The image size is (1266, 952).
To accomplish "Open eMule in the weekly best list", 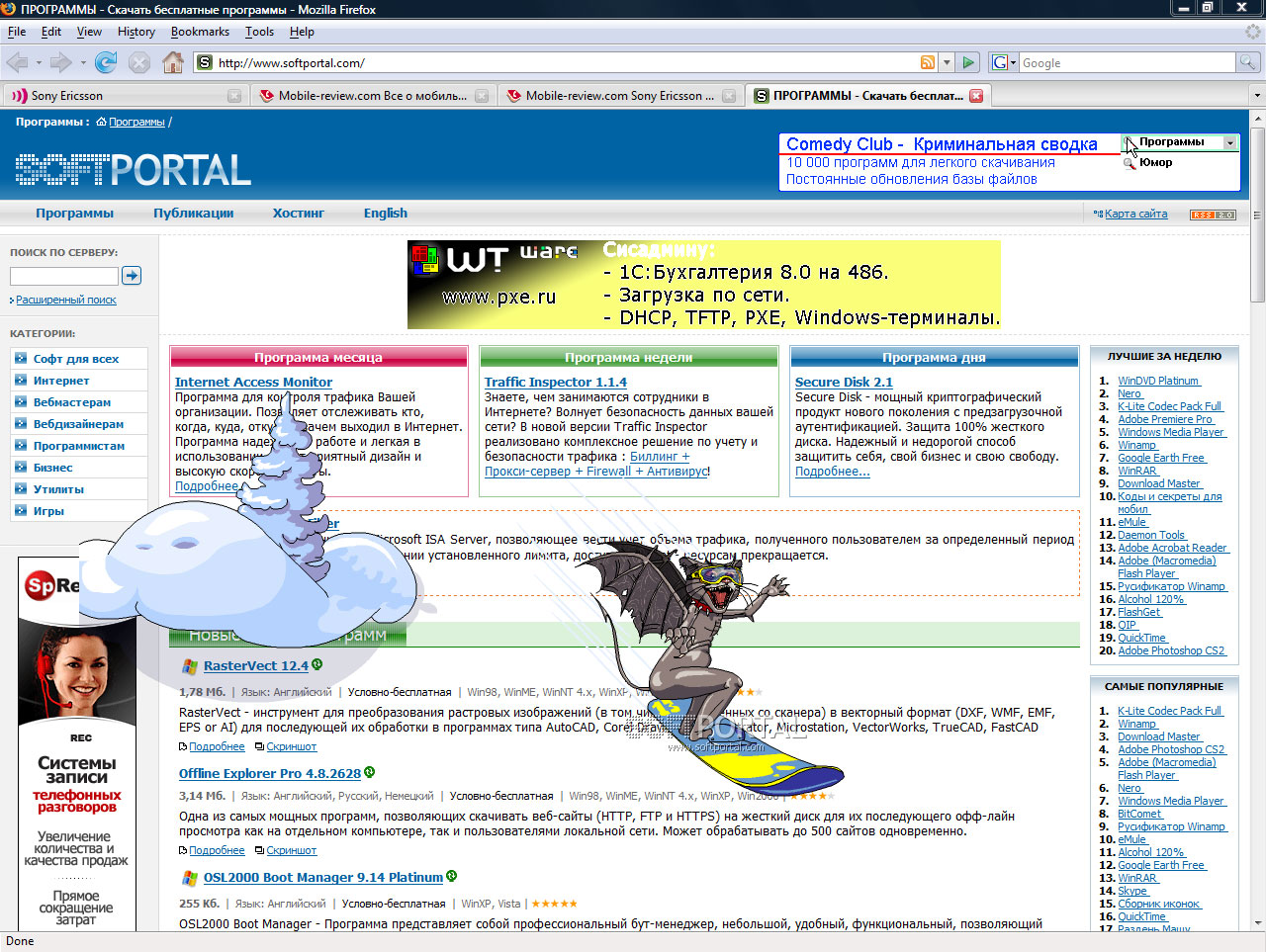I will [1132, 522].
